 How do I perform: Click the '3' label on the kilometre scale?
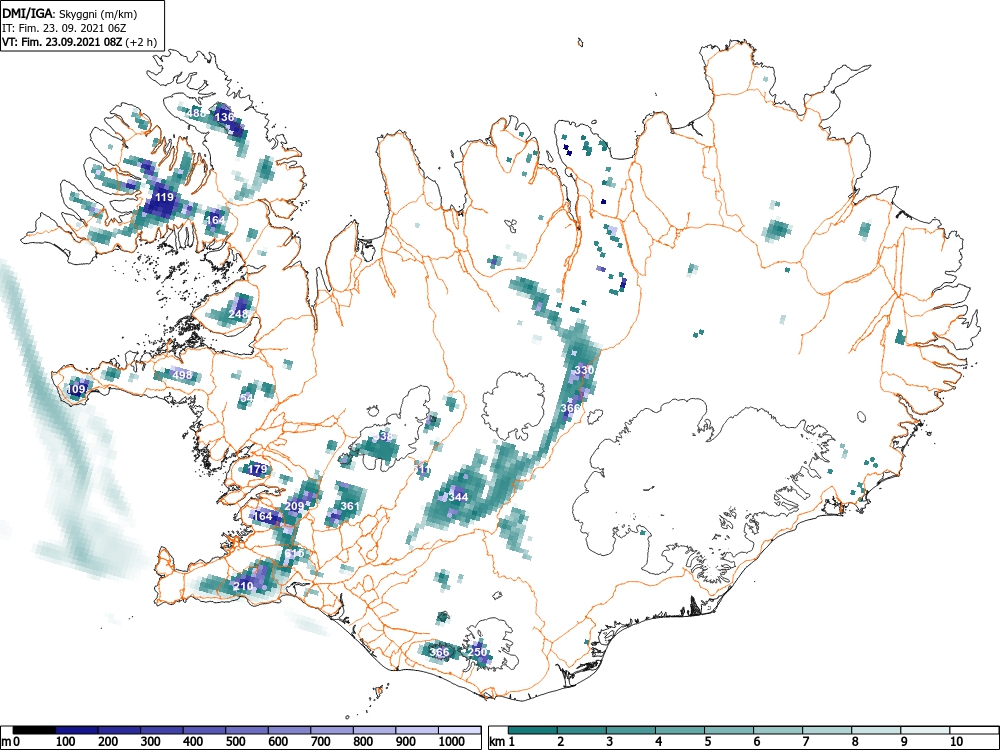coord(610,742)
